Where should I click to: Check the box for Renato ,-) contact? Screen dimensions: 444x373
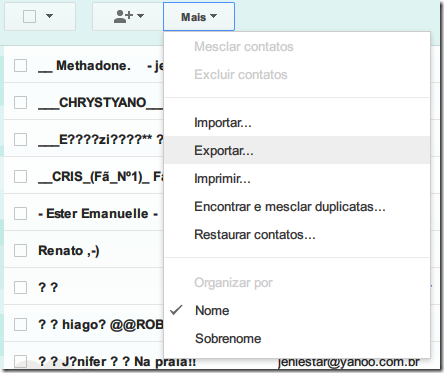click(x=20, y=250)
